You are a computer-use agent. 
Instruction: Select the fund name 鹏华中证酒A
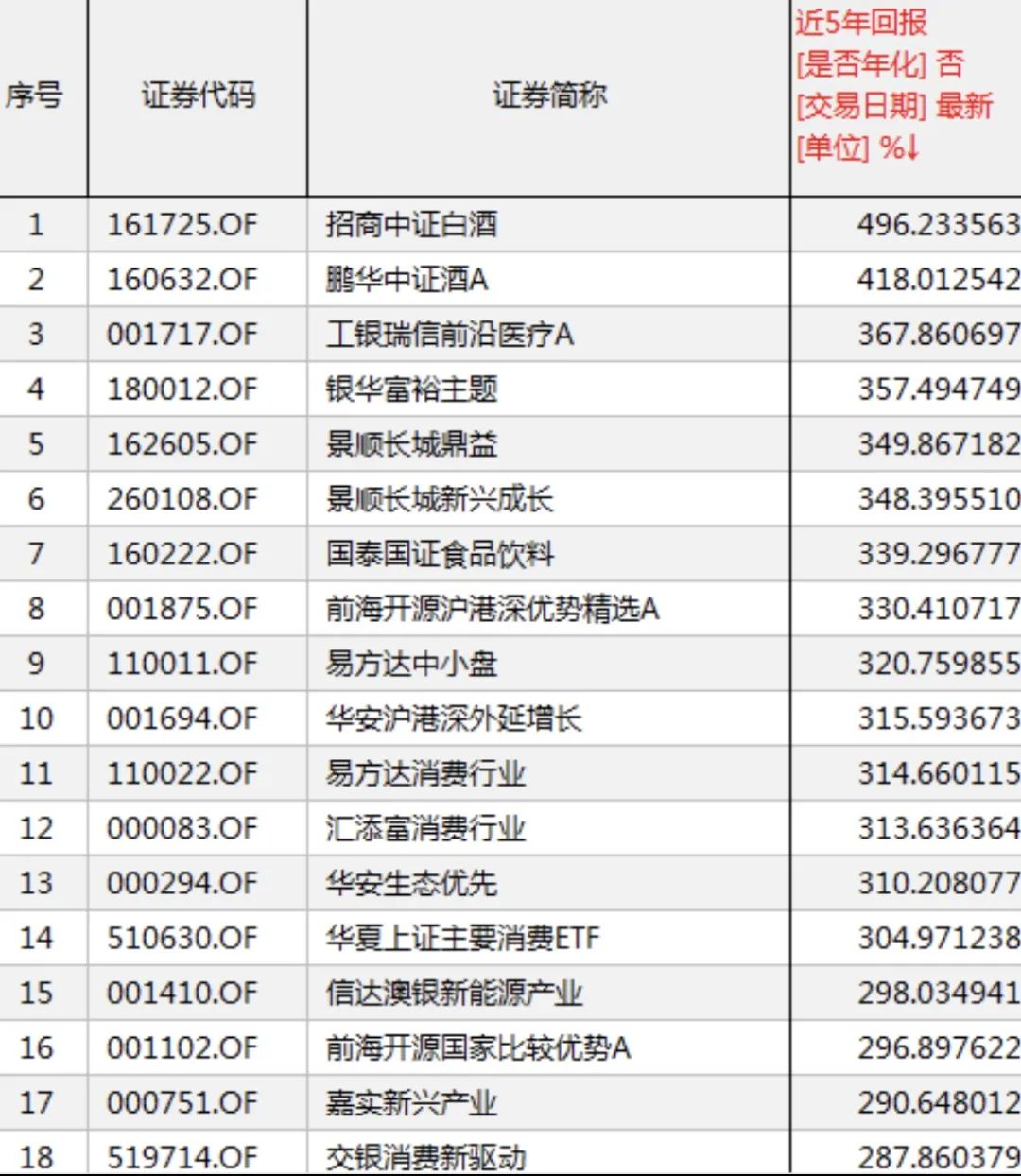tap(407, 280)
